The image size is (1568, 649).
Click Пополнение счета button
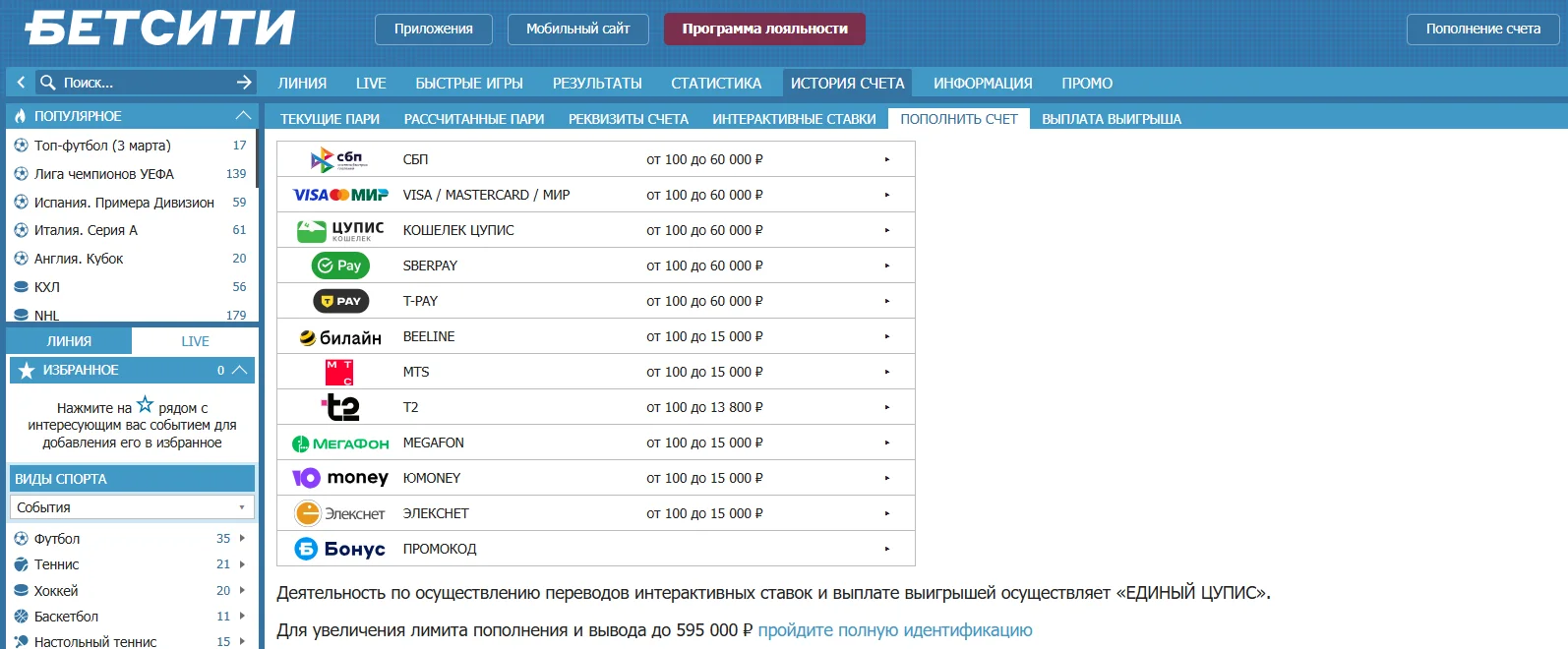click(1483, 29)
